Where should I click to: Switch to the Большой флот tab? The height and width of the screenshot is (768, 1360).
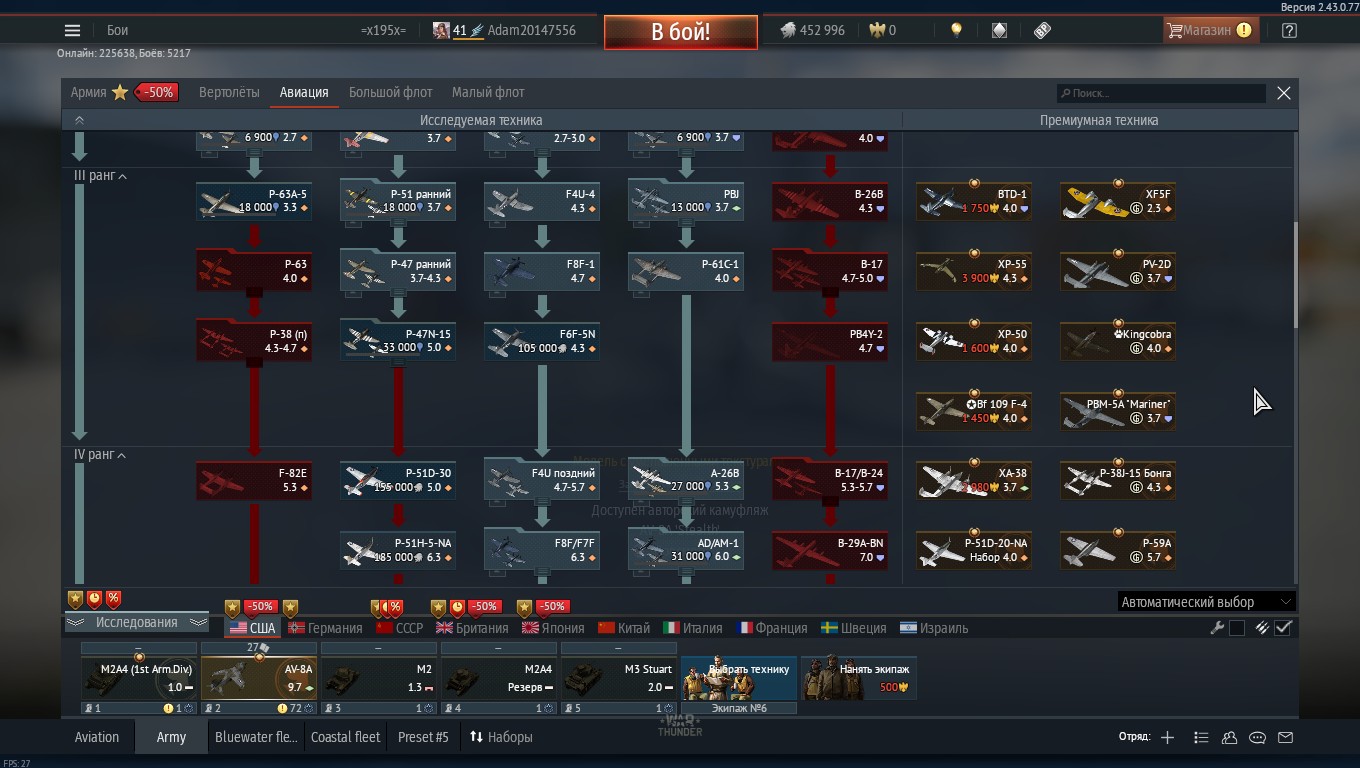390,92
